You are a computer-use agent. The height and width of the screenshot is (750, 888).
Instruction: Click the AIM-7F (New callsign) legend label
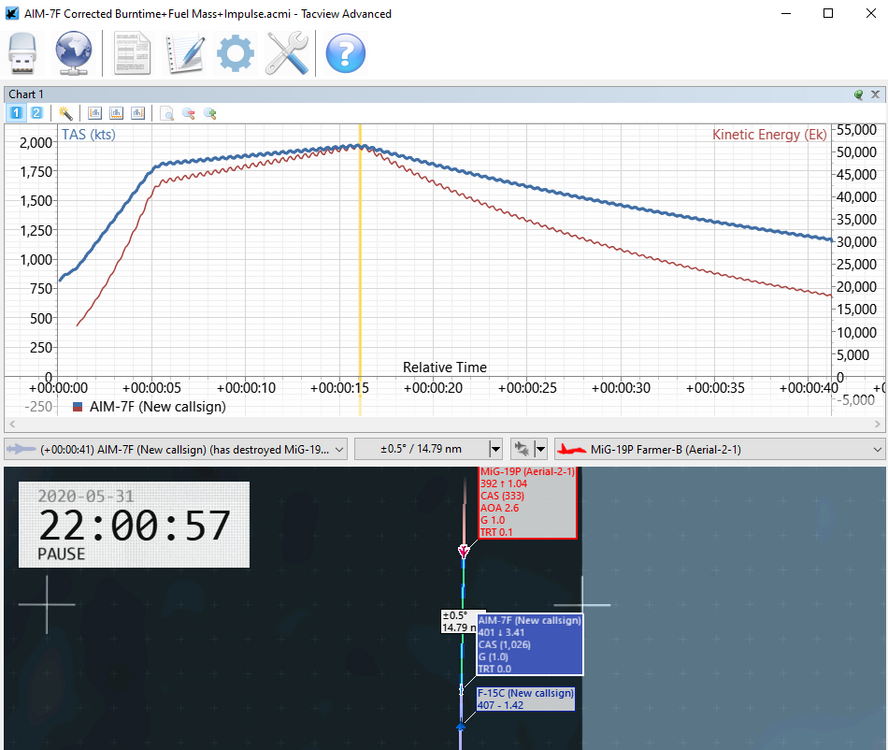[x=157, y=407]
